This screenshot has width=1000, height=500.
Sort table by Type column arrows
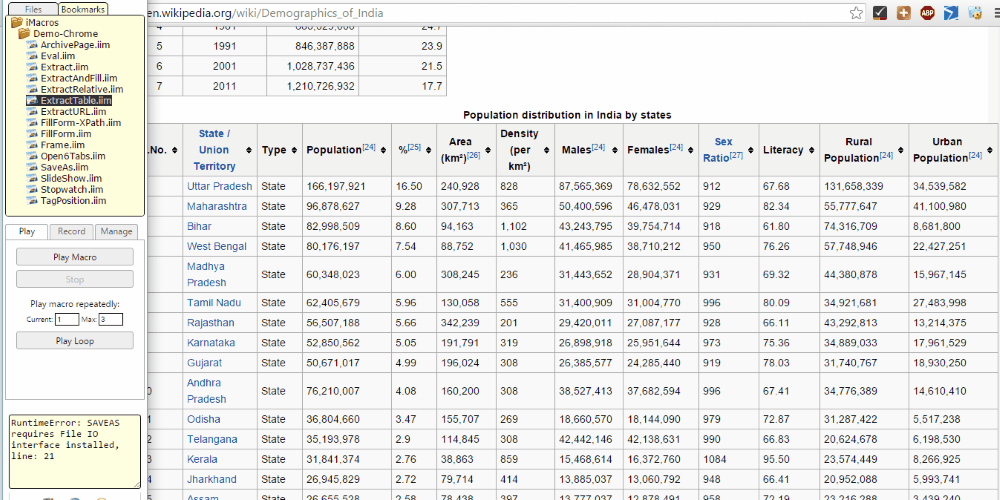coord(294,151)
